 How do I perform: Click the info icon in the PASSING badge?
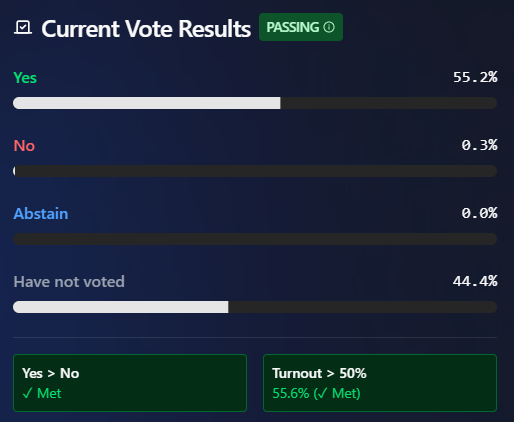tap(329, 27)
